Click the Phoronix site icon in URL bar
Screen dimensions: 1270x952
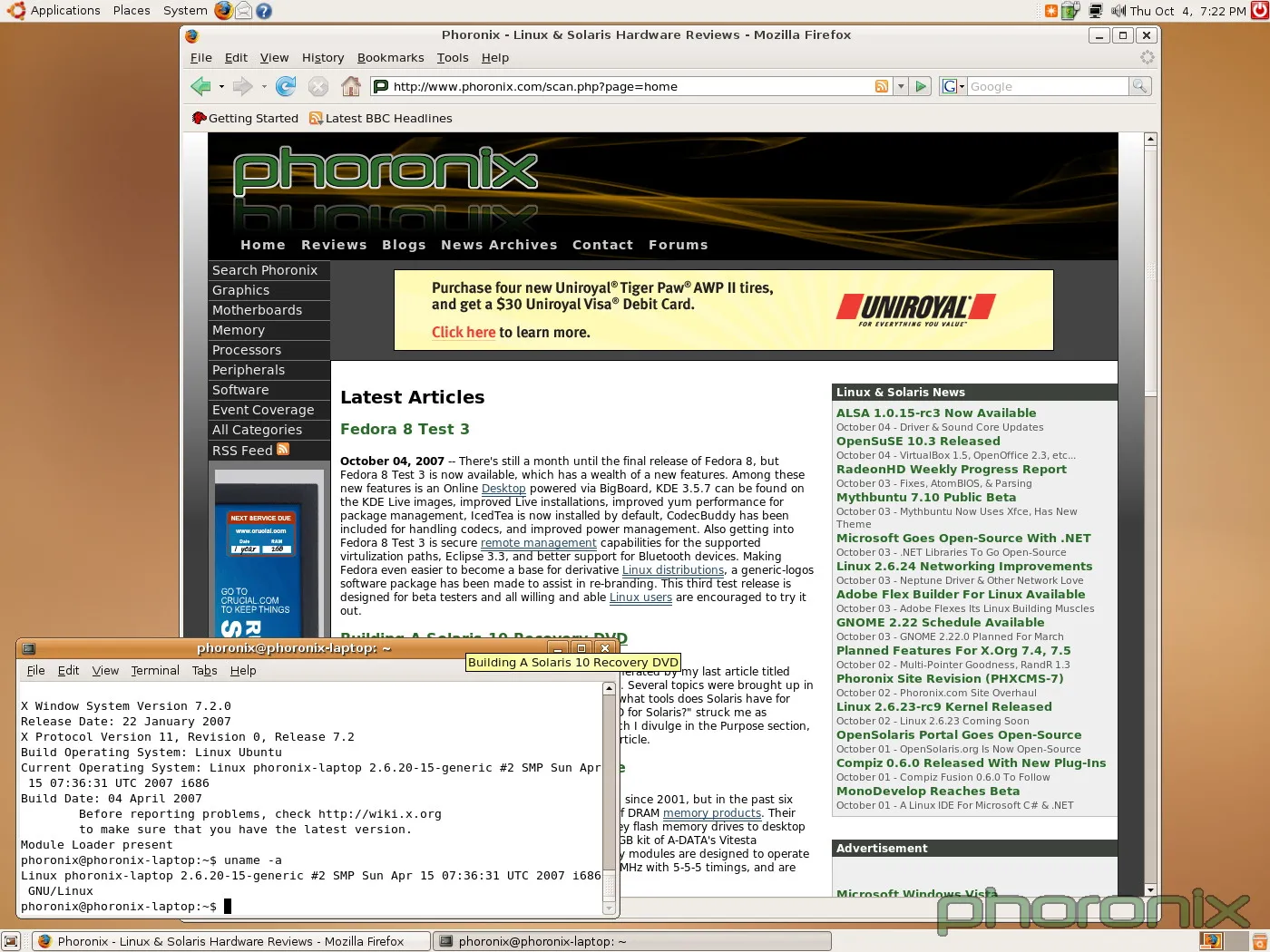click(x=381, y=86)
